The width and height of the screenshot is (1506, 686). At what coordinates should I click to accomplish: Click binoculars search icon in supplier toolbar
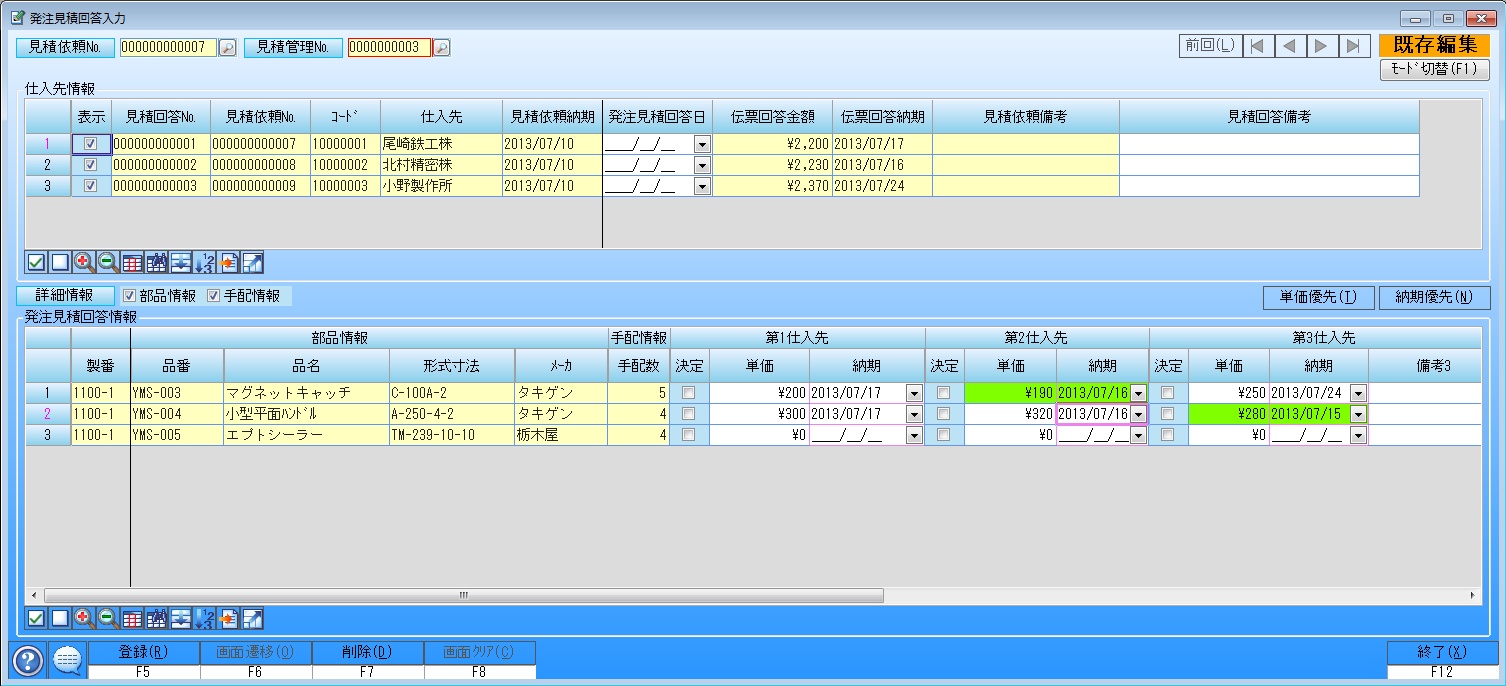point(156,263)
